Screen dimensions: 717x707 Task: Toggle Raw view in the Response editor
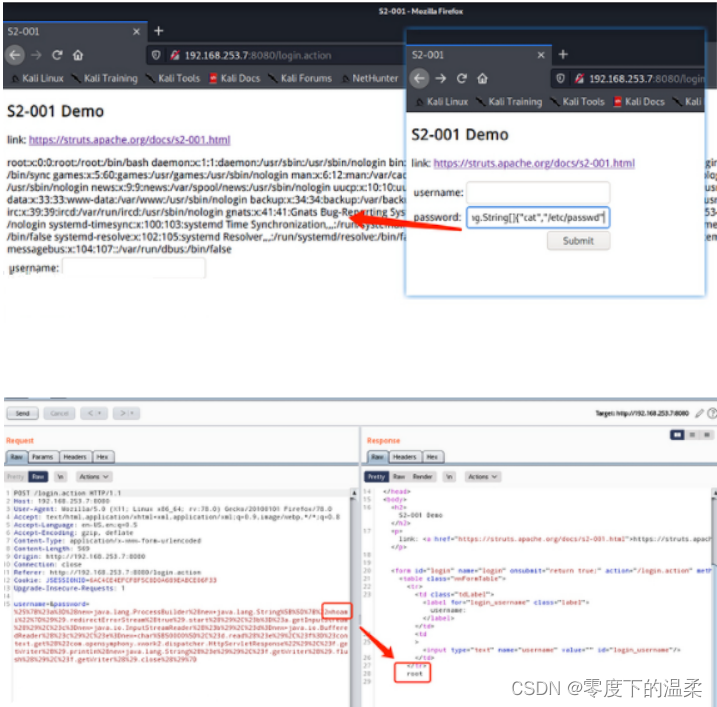(399, 477)
